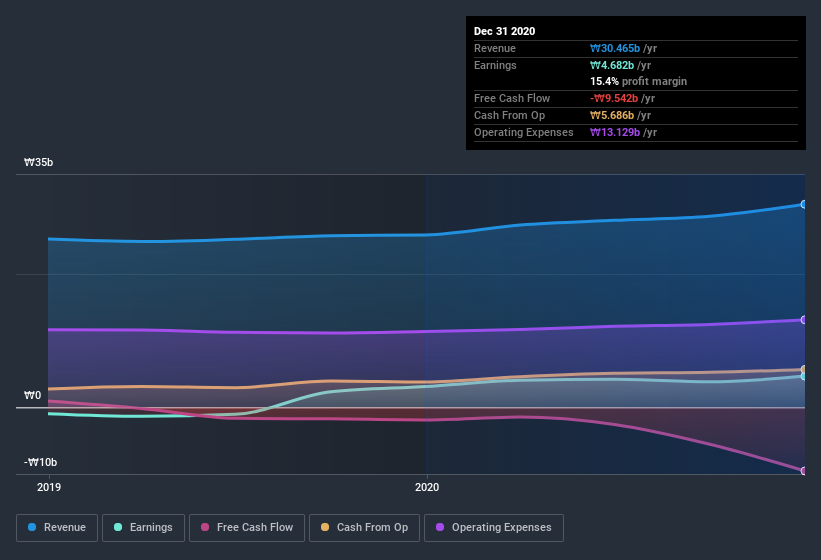Viewport: 821px width, 560px height.
Task: Click the -₩9.542b free cash flow value
Action: pos(614,98)
